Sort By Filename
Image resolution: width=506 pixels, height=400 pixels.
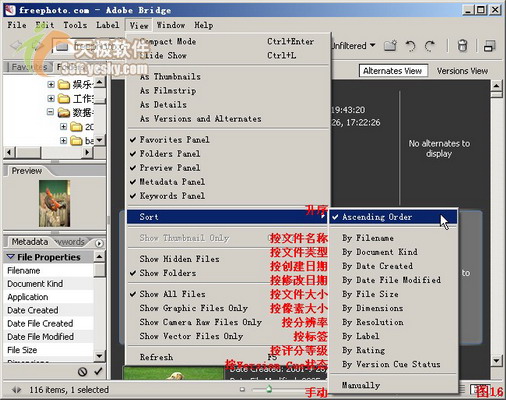tap(393, 238)
